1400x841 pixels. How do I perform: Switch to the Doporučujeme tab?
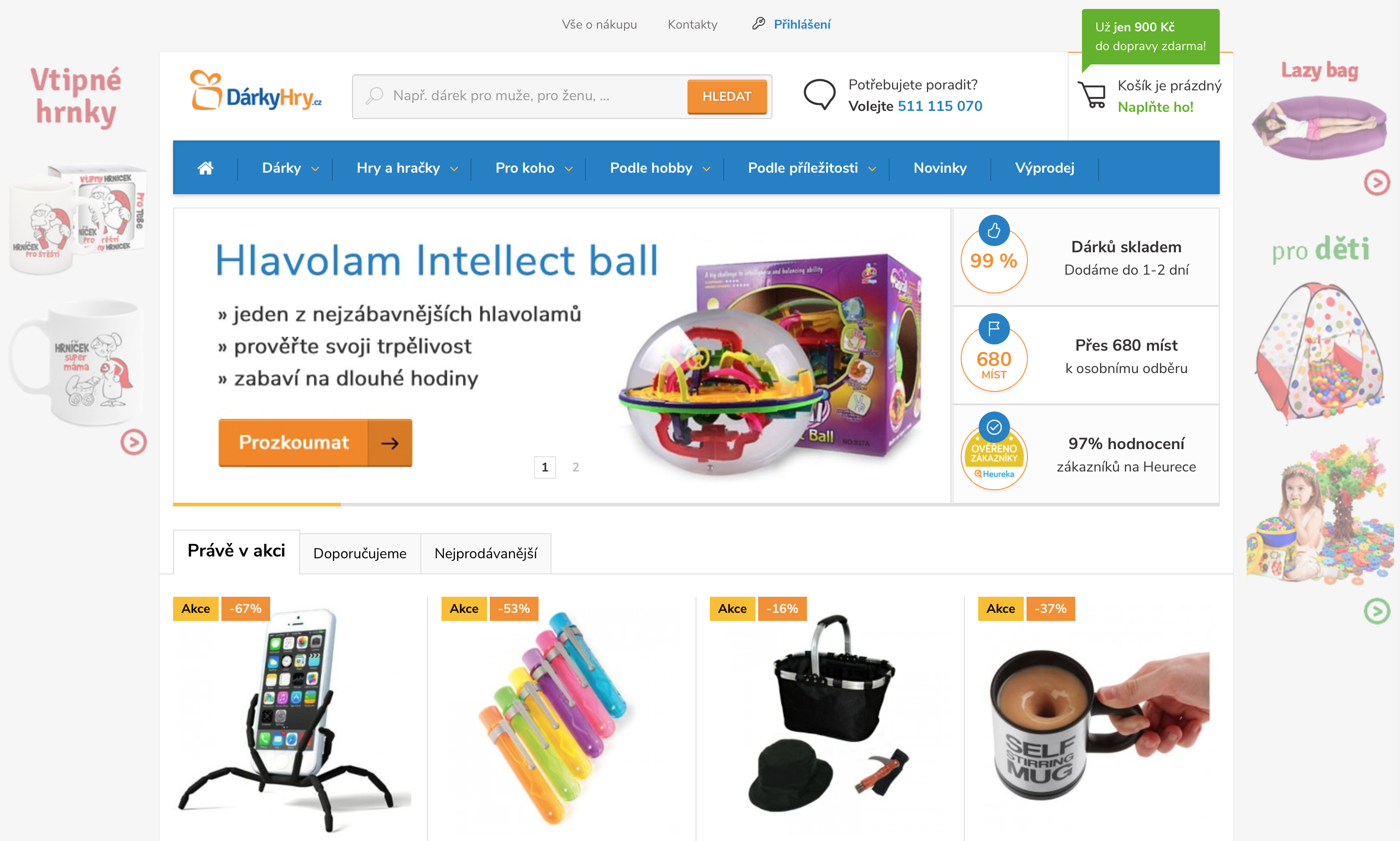(x=360, y=553)
